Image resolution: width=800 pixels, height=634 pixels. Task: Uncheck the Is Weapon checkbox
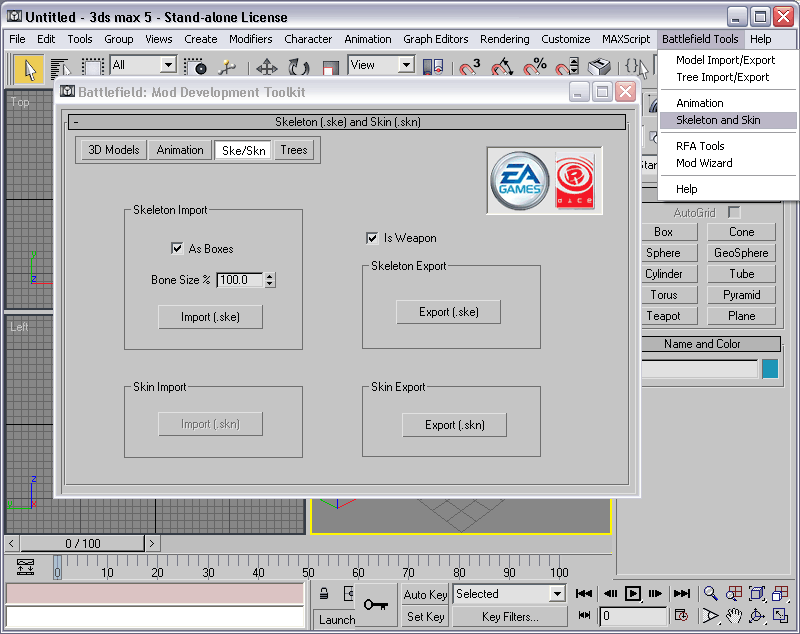[372, 238]
